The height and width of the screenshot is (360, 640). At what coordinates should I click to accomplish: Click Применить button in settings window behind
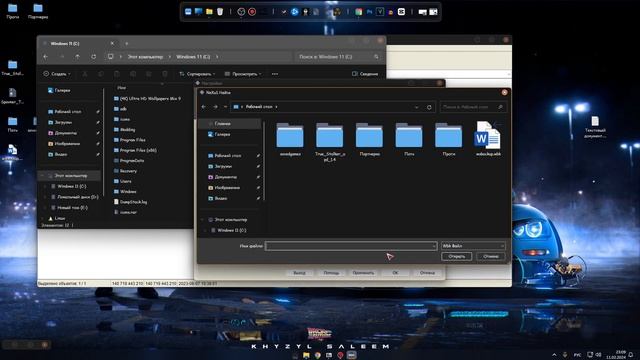pos(363,273)
